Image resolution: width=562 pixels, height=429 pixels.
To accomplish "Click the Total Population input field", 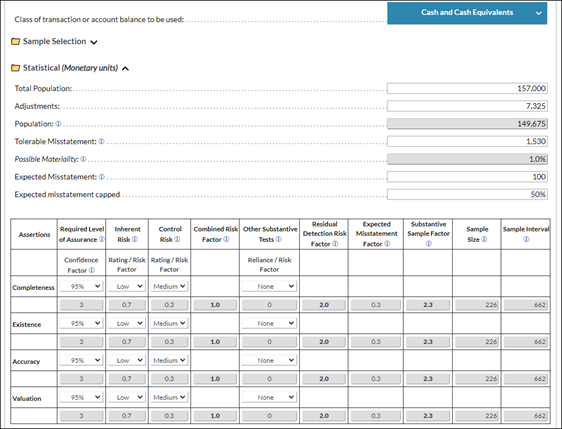I will [467, 89].
